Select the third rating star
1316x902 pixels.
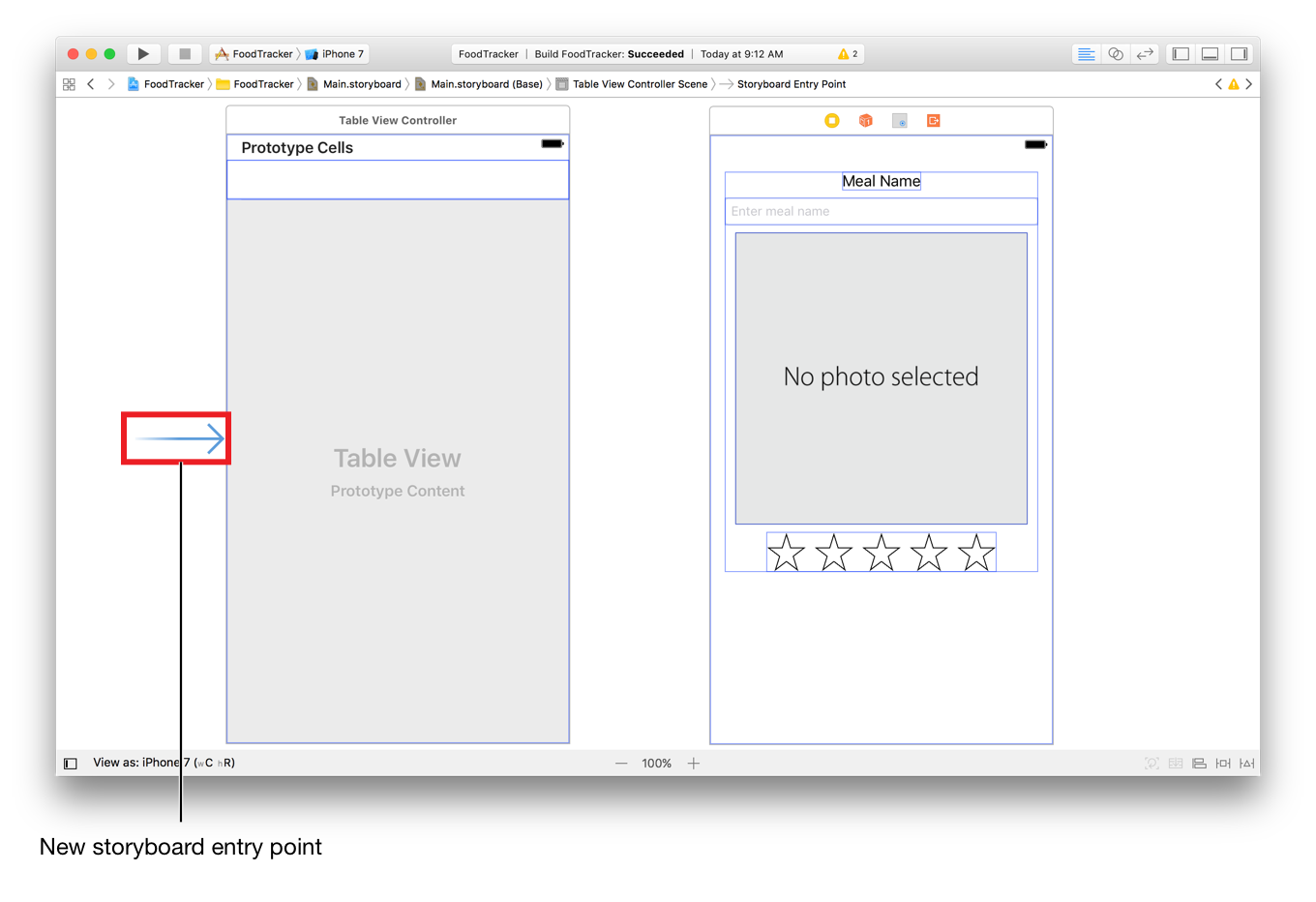click(x=882, y=553)
